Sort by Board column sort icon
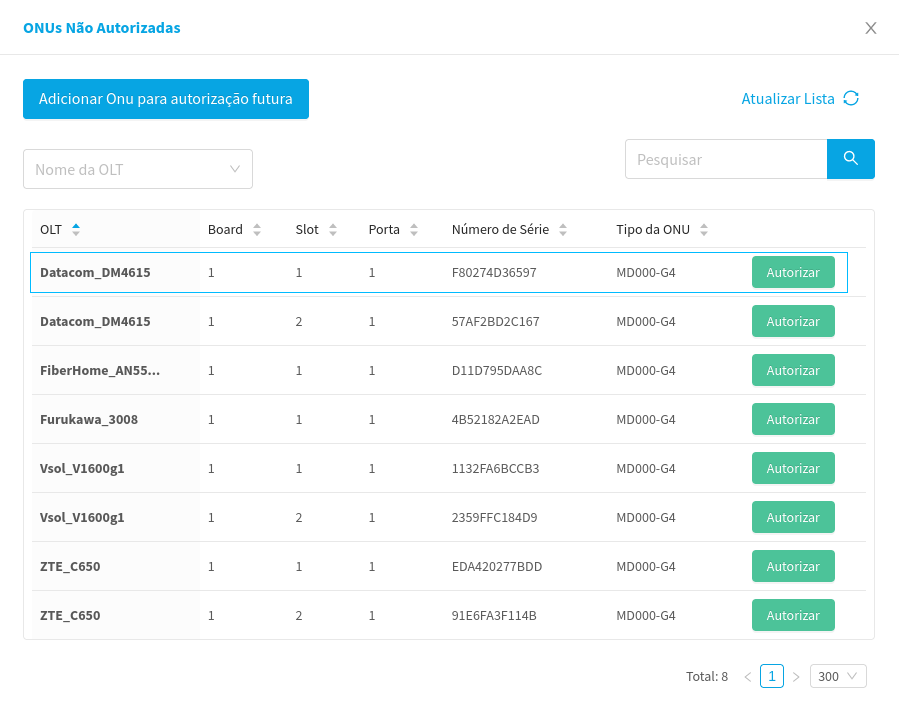The height and width of the screenshot is (720, 899). coord(257,230)
